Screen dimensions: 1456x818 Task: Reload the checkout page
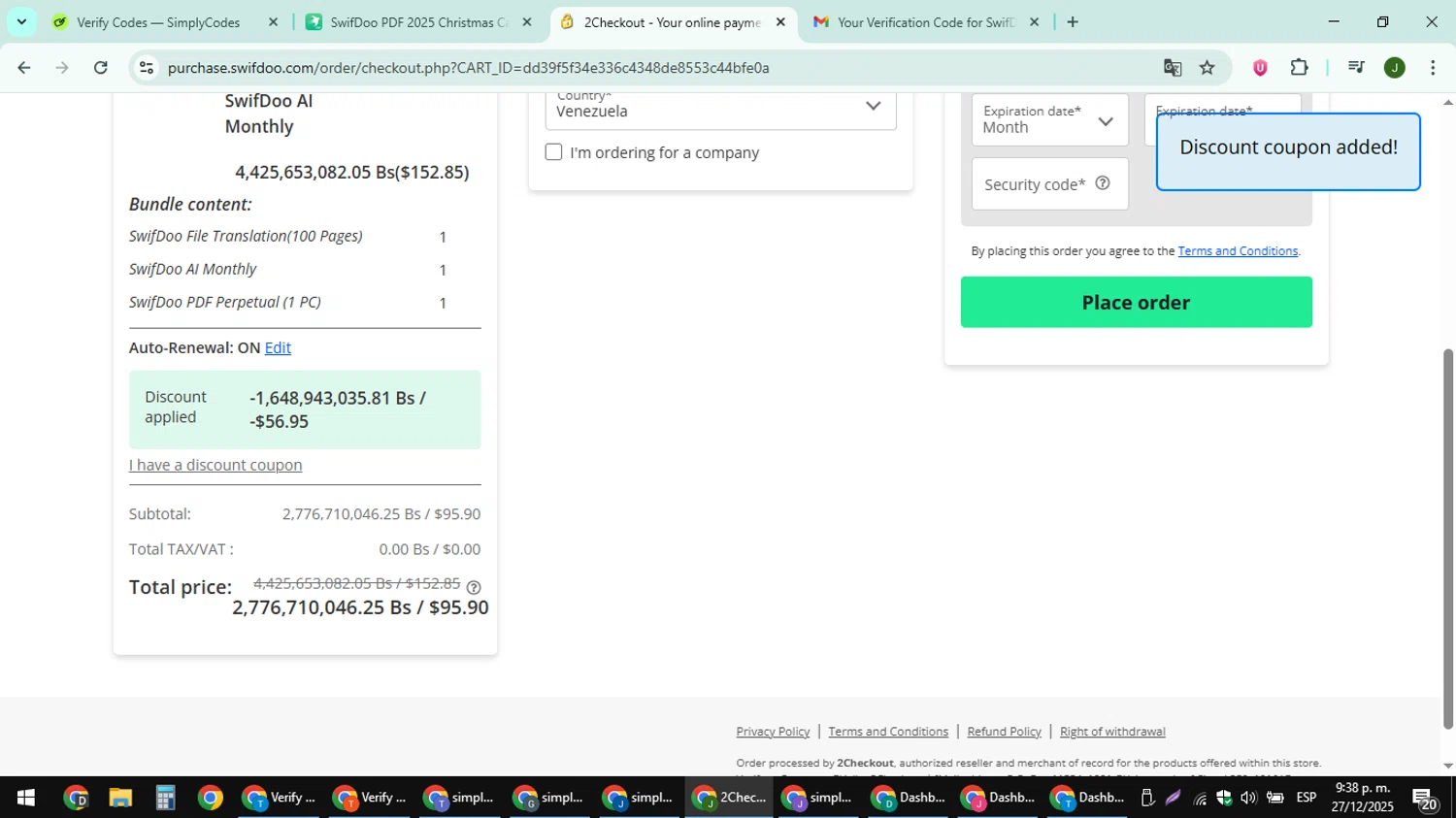[x=101, y=68]
